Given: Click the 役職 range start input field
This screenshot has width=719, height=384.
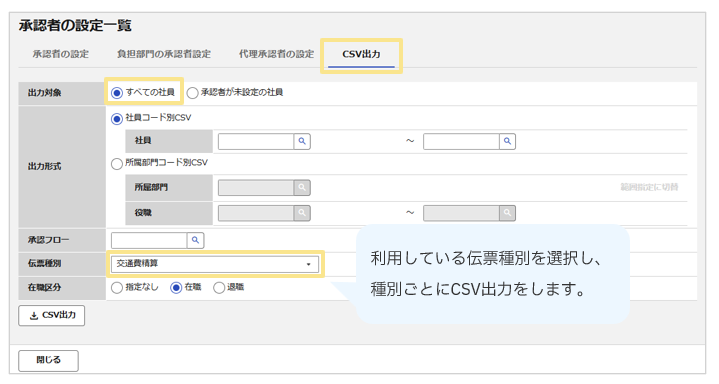Looking at the screenshot, I should [x=256, y=213].
